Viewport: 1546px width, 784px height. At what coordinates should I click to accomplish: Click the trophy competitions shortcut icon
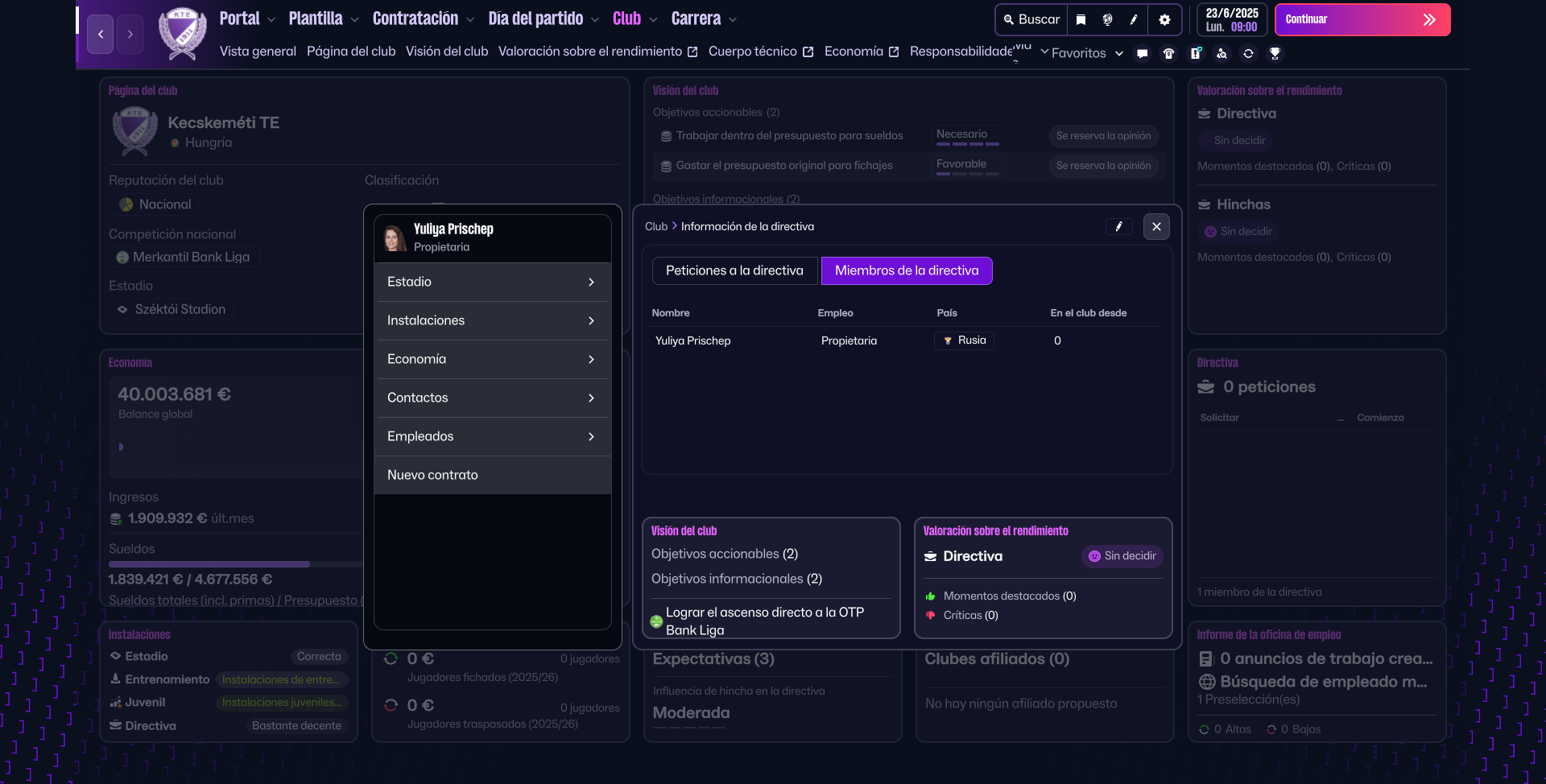[1275, 54]
